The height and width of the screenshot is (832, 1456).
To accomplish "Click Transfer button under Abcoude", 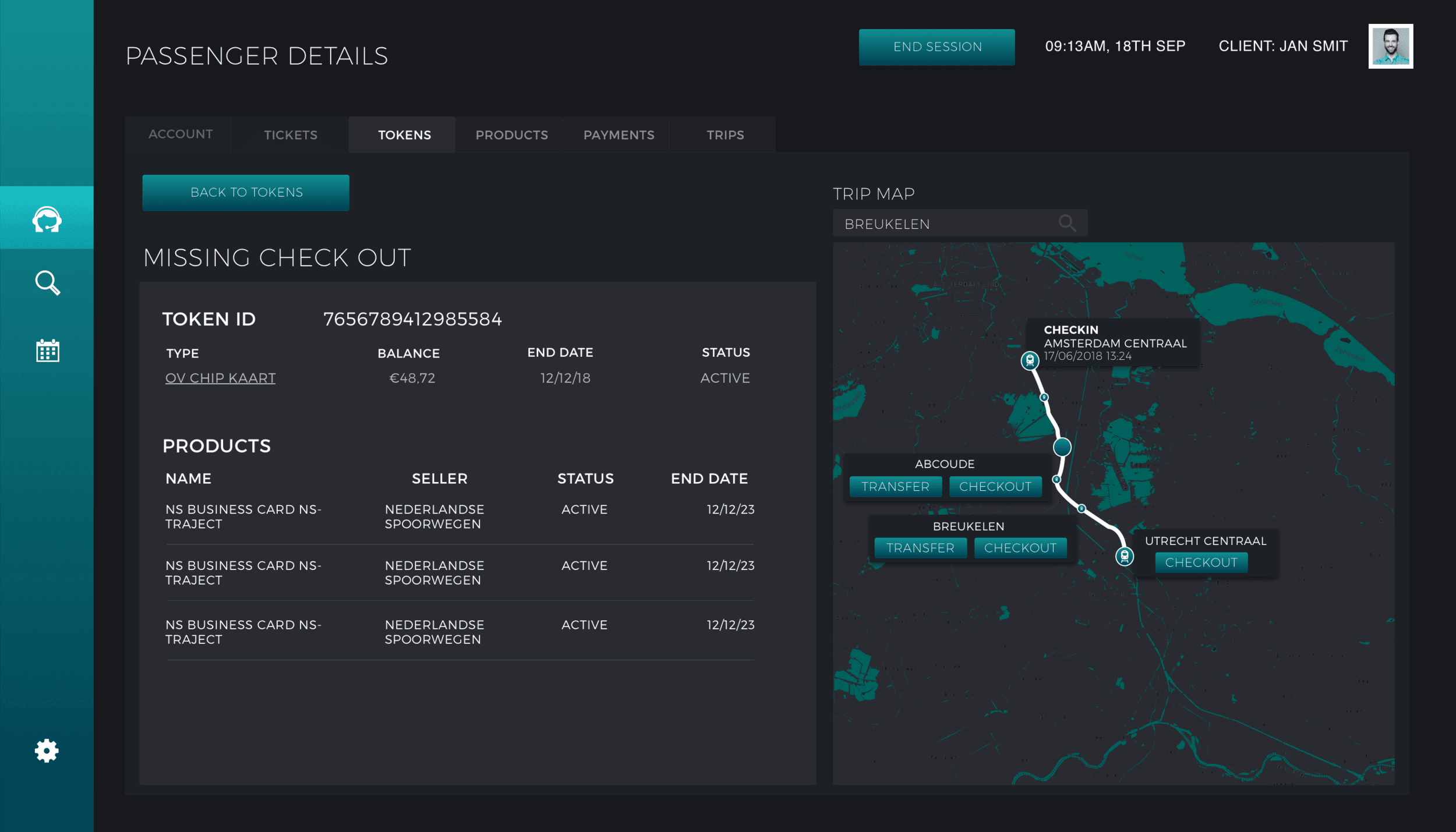I will (895, 487).
